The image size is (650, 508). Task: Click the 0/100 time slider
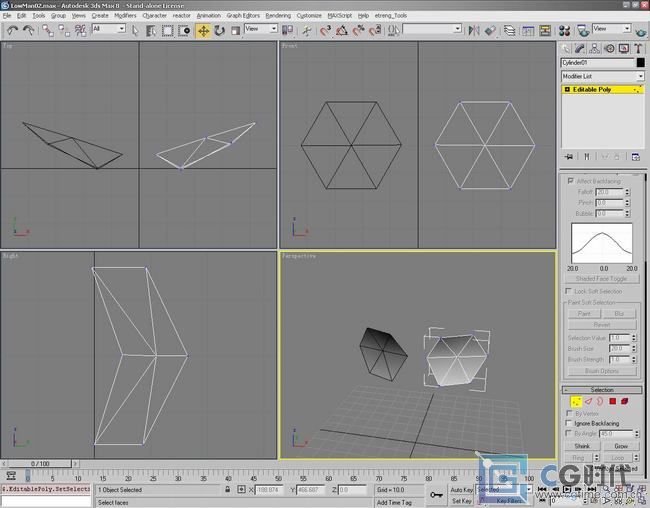point(40,464)
